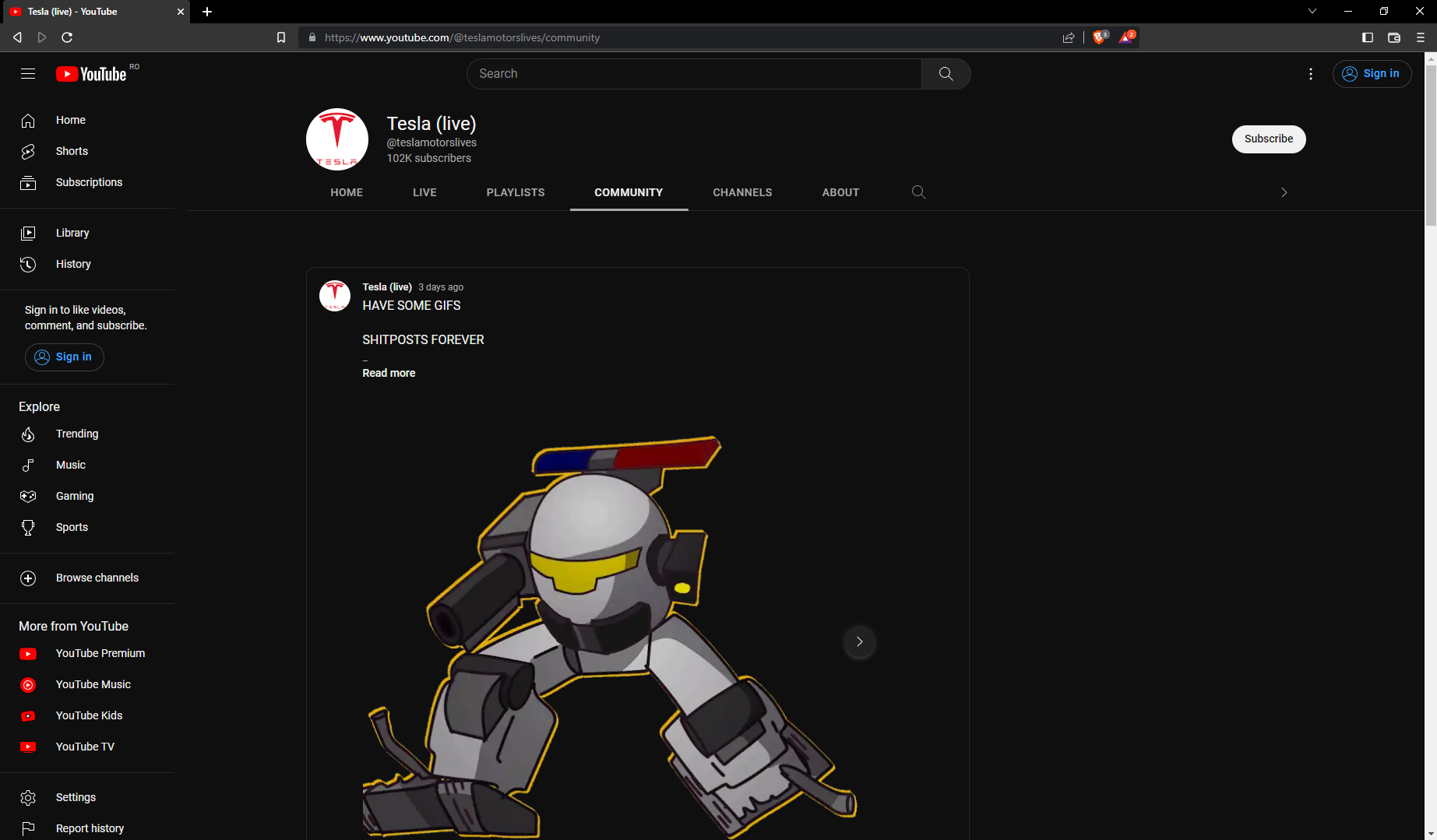Click browser back button

pyautogui.click(x=17, y=37)
